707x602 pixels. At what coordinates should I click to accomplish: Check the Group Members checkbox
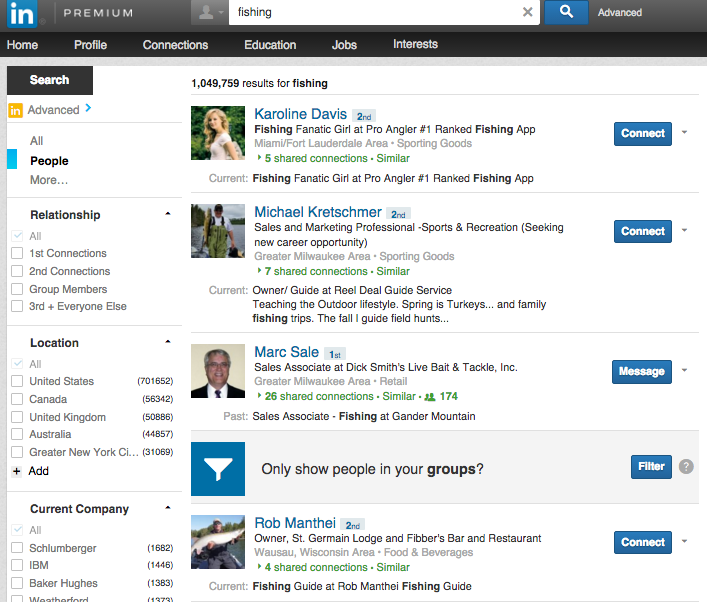[x=17, y=289]
